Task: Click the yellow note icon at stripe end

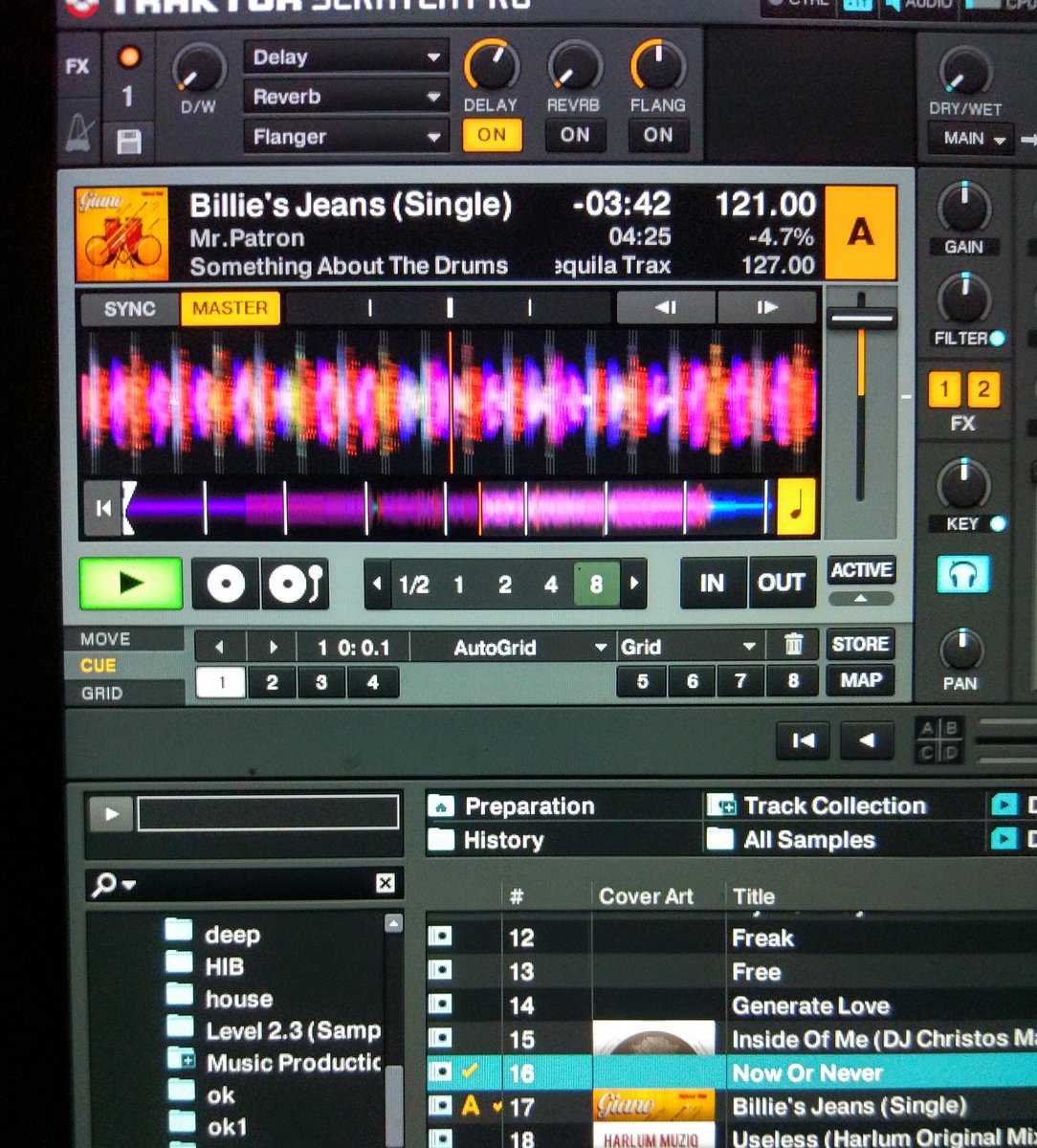Action: [x=797, y=507]
